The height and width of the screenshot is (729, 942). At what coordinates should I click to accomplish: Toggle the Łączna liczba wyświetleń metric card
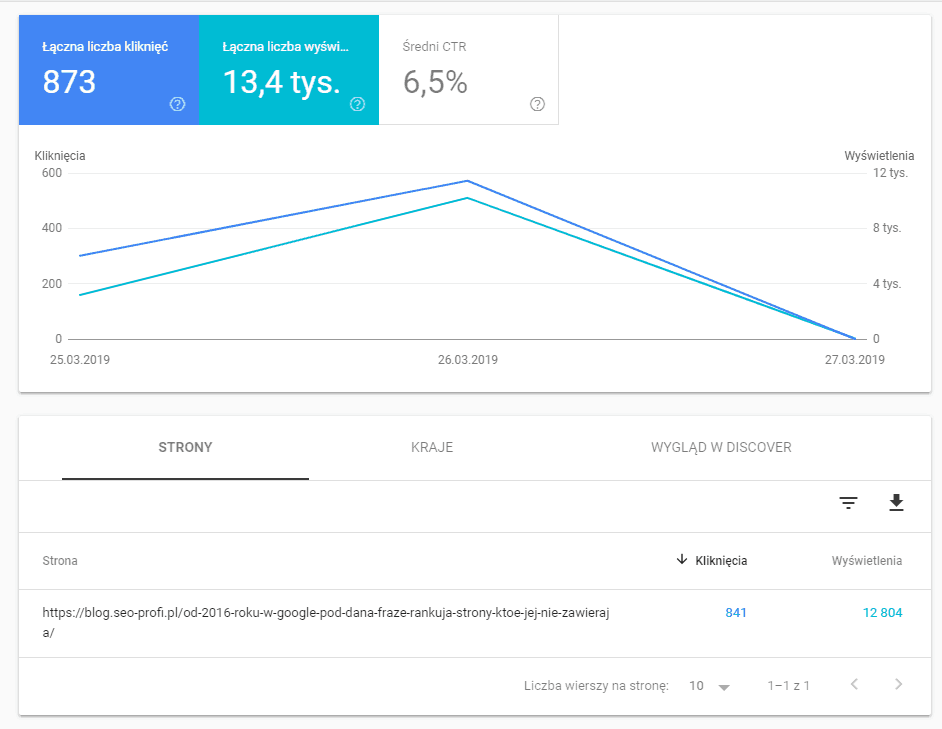(288, 70)
